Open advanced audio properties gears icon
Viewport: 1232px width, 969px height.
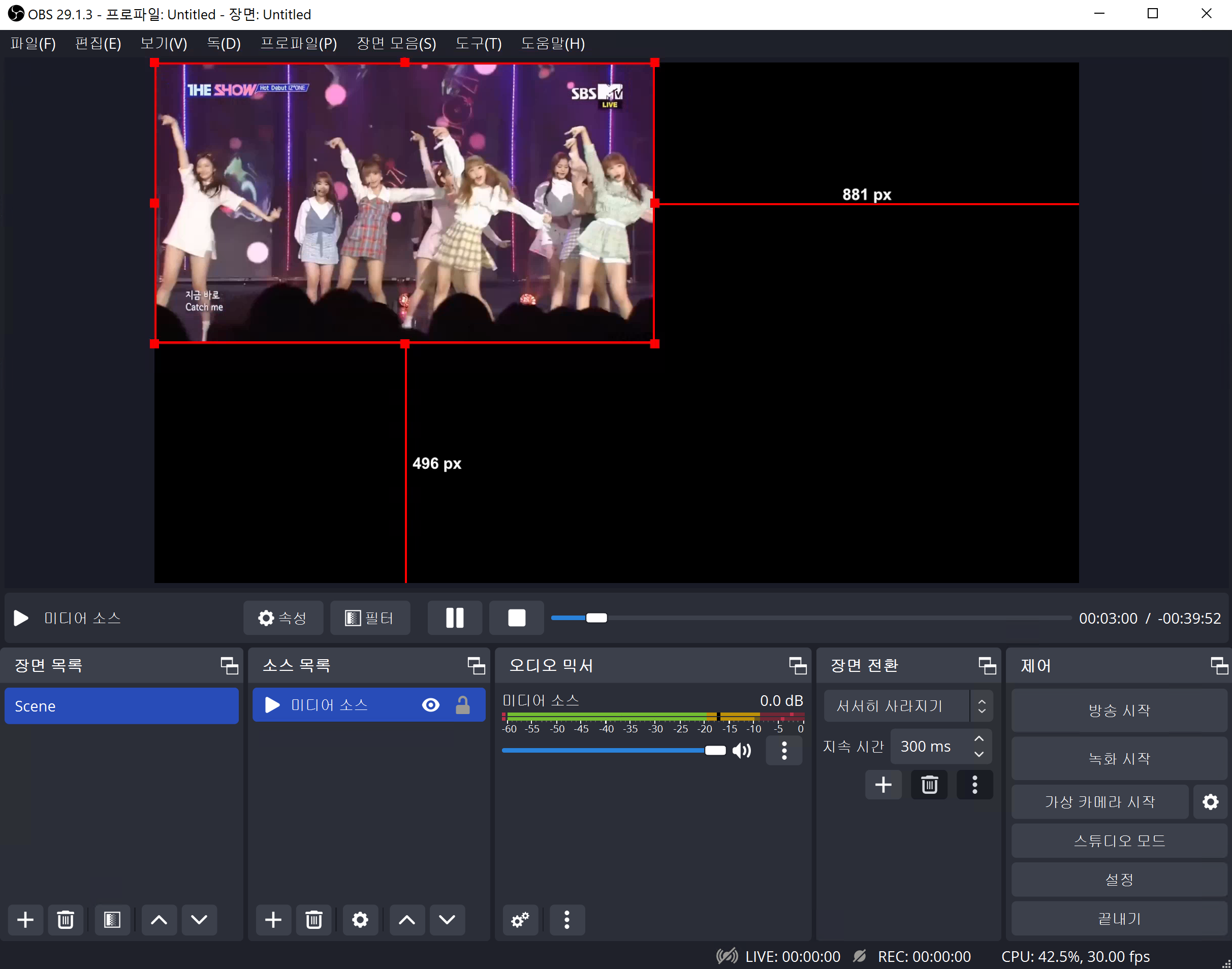pyautogui.click(x=520, y=920)
